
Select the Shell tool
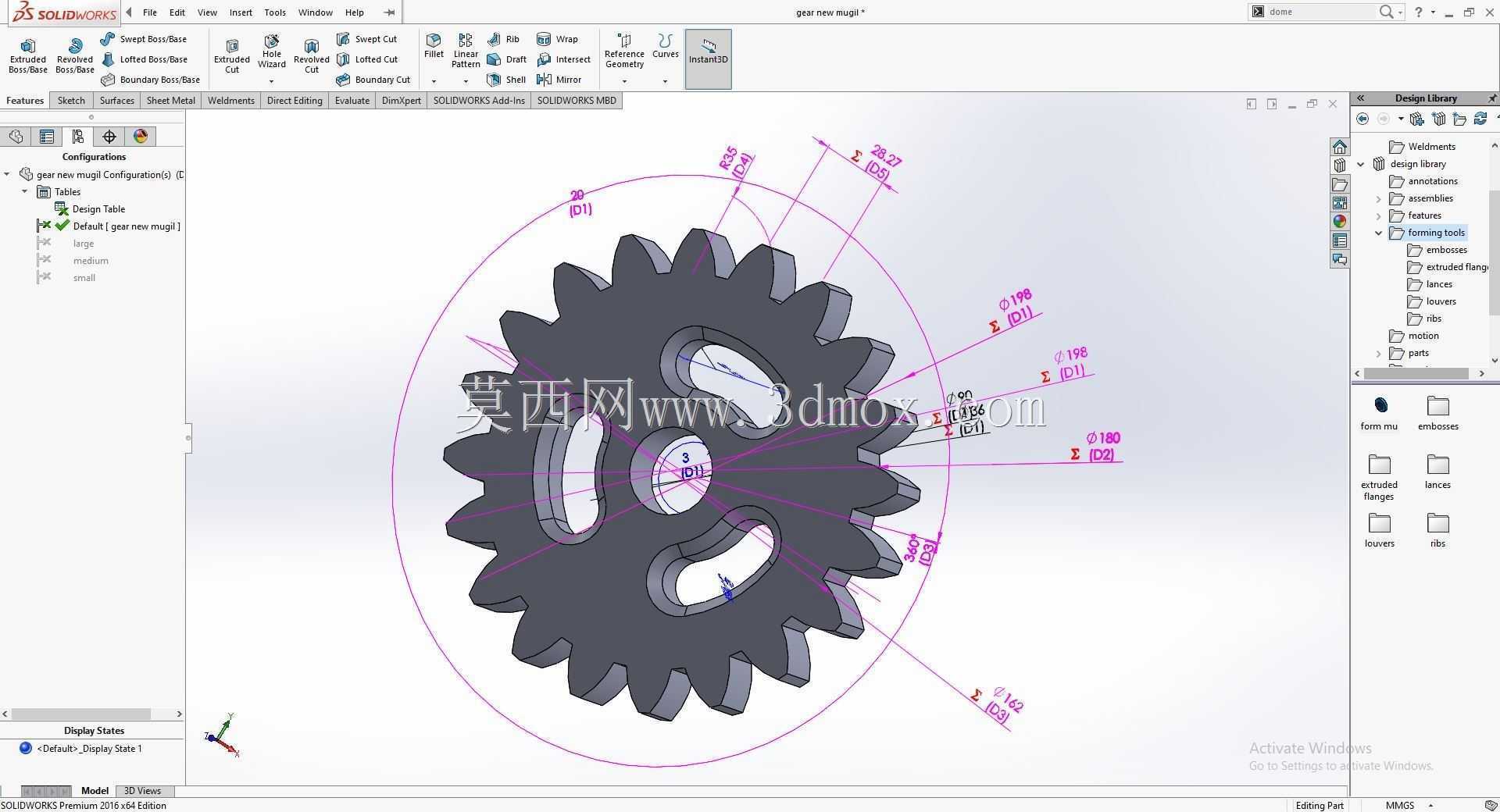click(506, 80)
